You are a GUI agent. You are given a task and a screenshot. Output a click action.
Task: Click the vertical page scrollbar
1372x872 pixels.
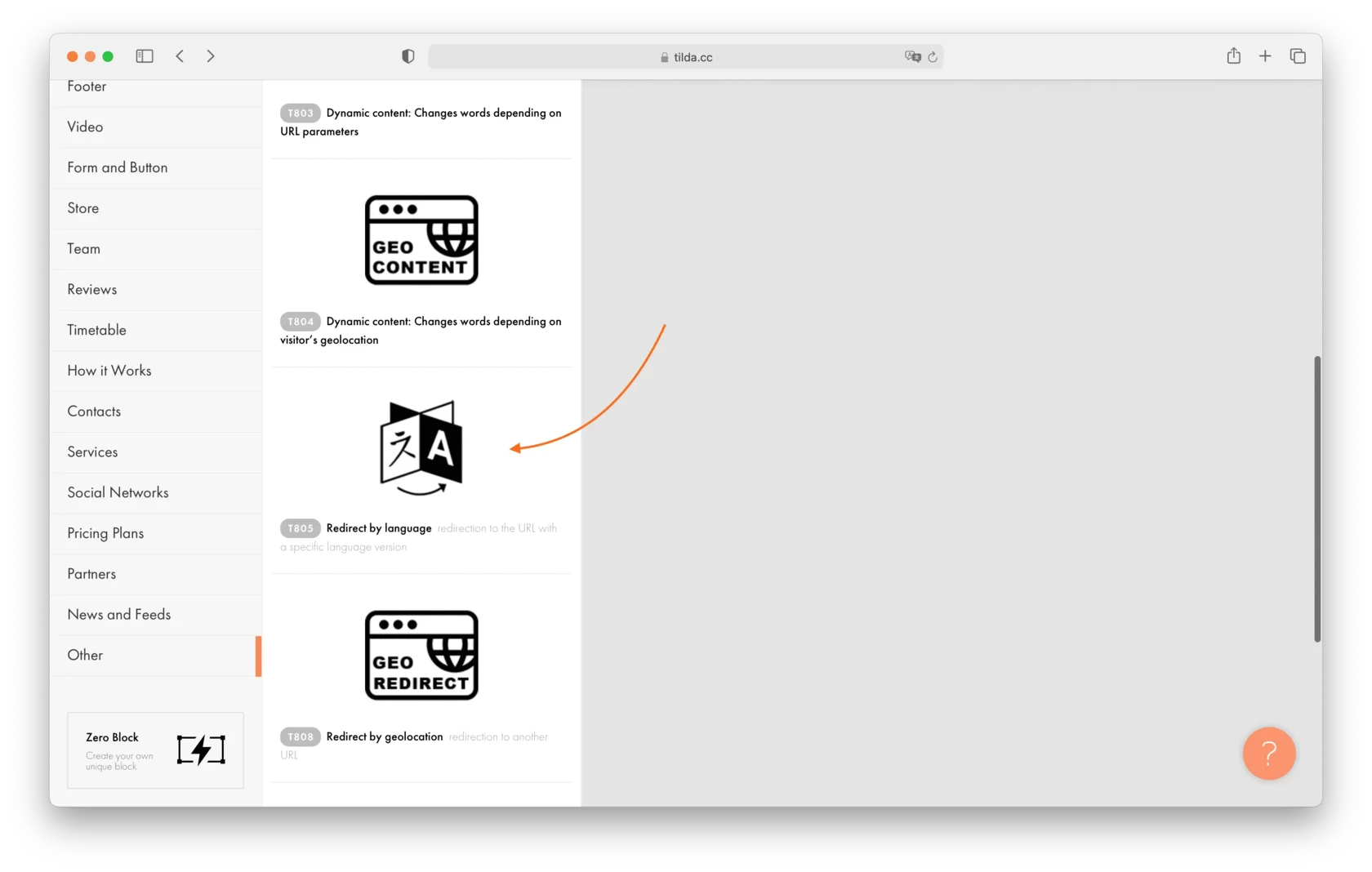coord(1316,498)
